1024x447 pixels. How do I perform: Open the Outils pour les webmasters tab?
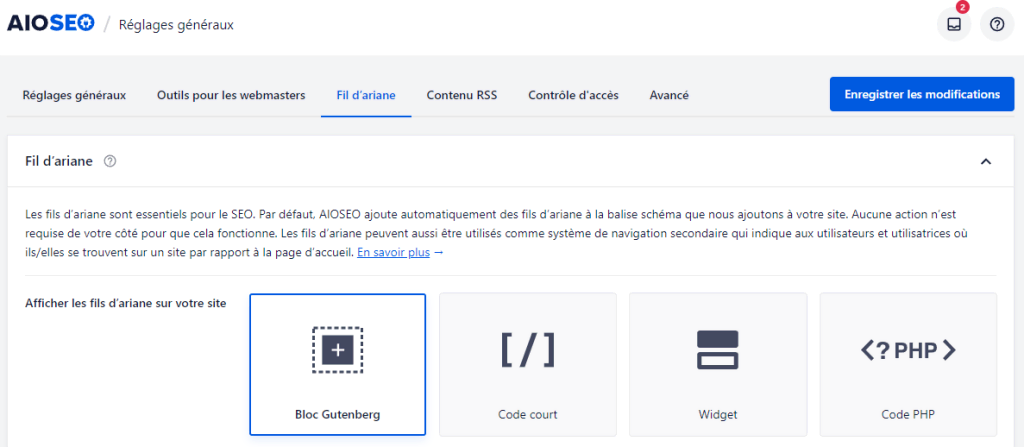pyautogui.click(x=231, y=95)
